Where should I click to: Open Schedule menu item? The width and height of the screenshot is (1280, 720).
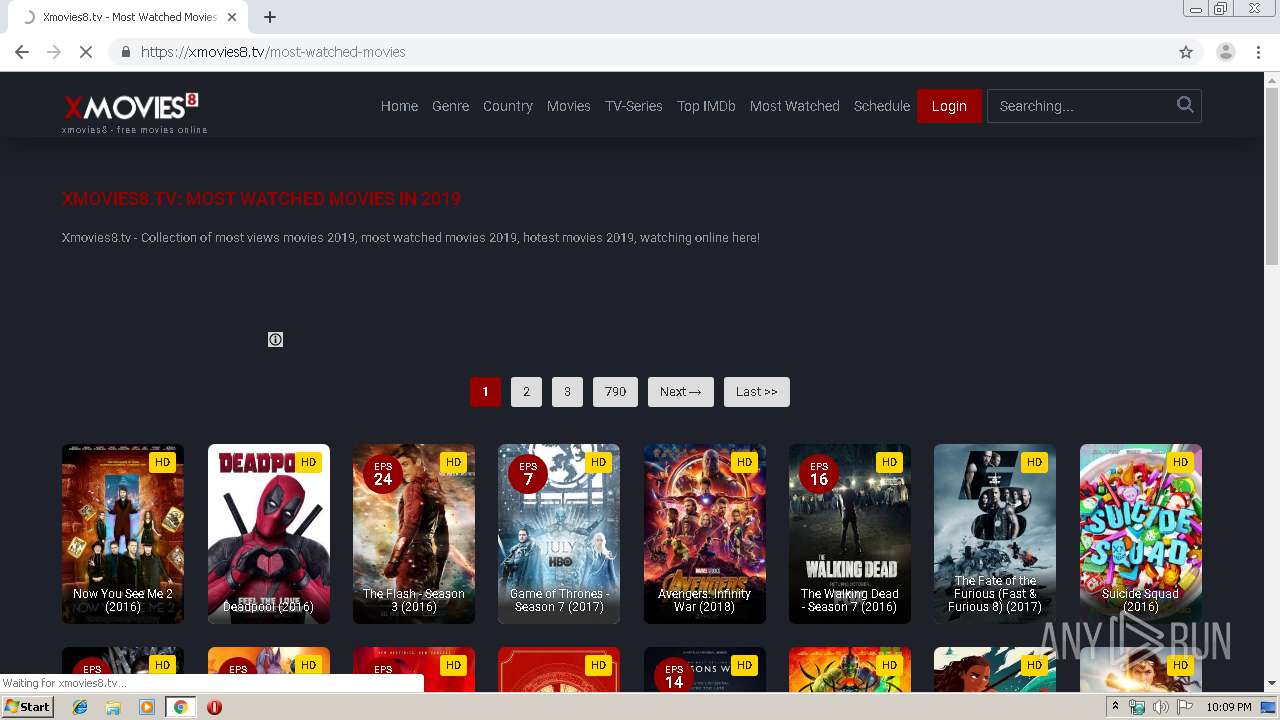882,106
